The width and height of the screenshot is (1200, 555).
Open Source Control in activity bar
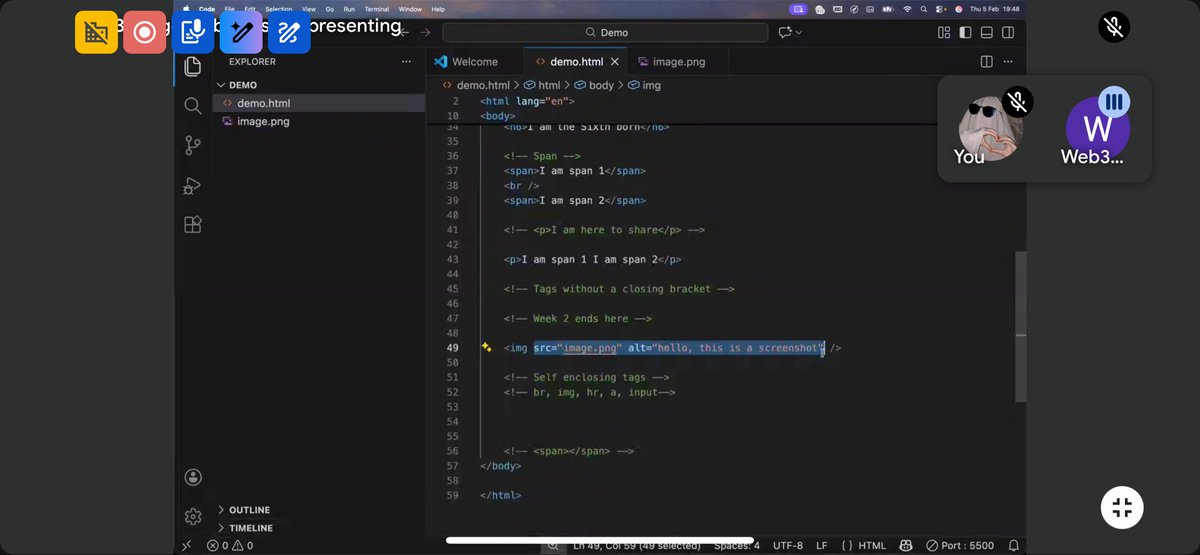click(193, 146)
